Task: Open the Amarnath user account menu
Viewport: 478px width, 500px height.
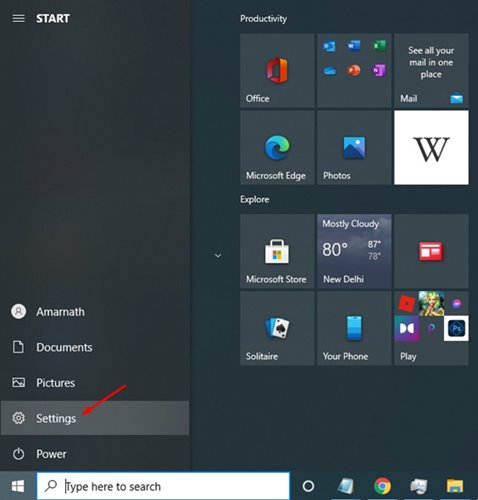Action: (95, 312)
